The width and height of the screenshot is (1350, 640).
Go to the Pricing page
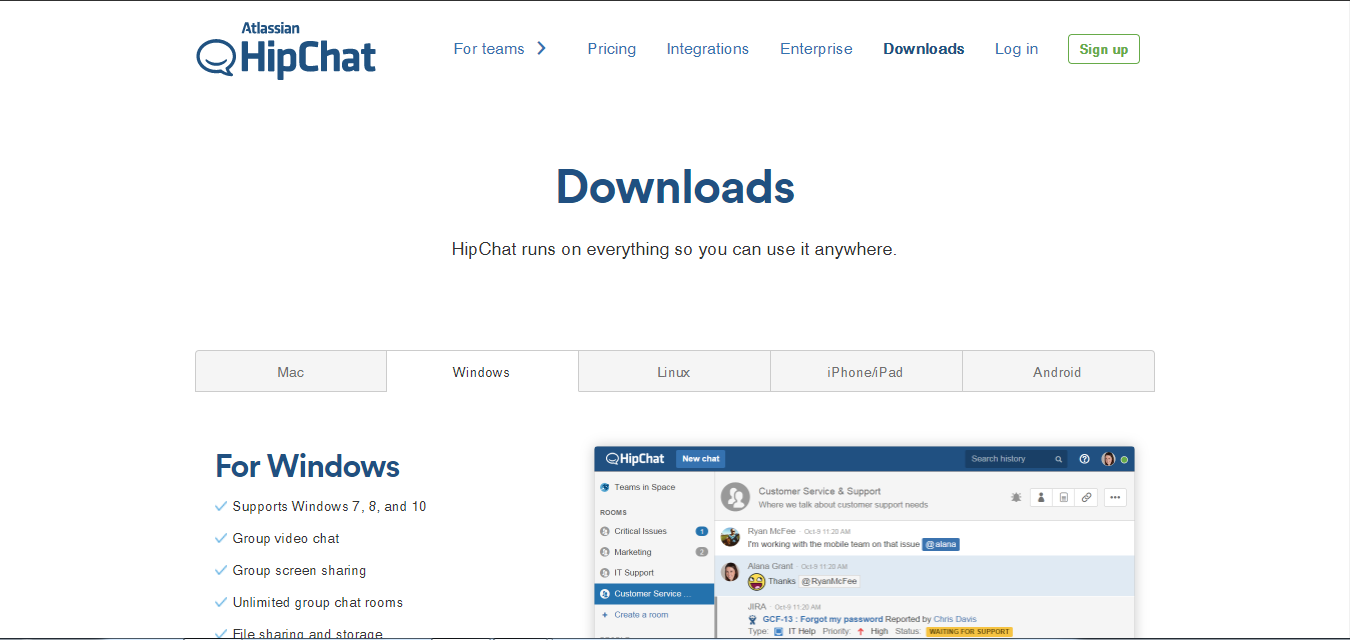[611, 49]
